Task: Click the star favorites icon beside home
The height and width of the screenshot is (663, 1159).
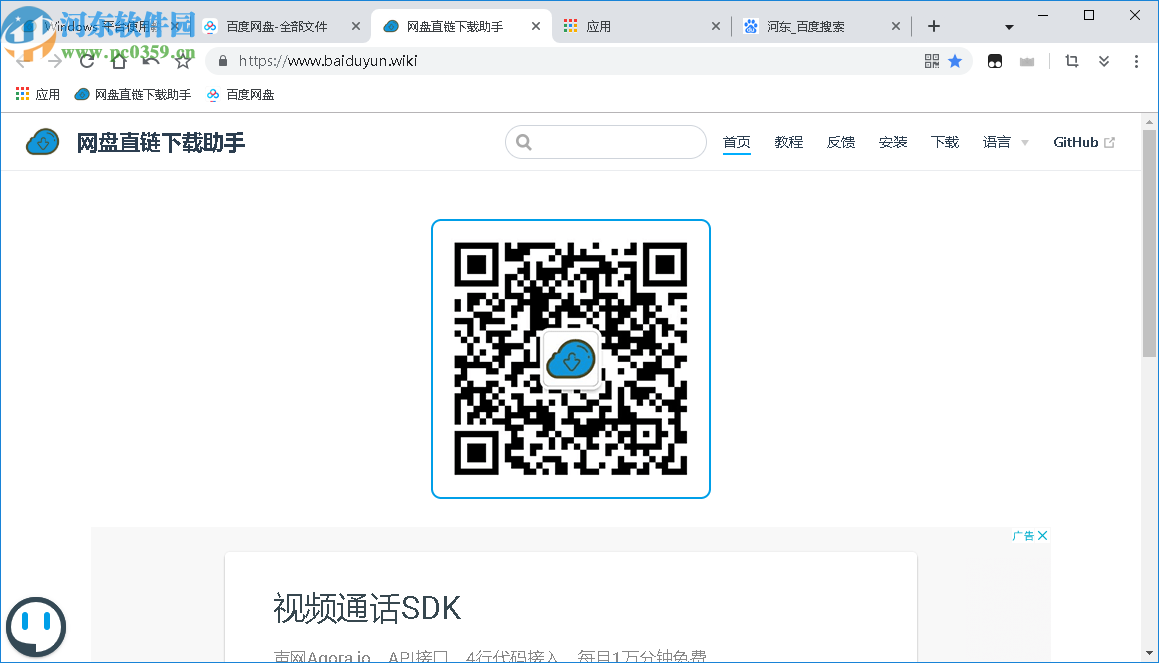Action: (x=183, y=61)
